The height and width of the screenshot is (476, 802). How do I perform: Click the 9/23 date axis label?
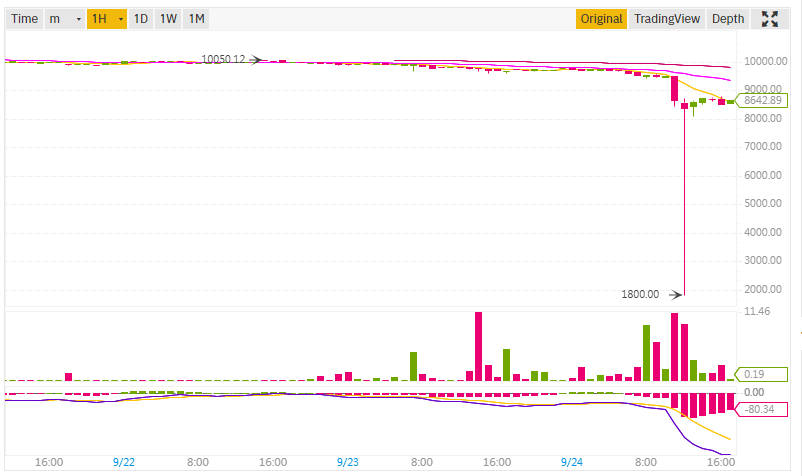(348, 462)
